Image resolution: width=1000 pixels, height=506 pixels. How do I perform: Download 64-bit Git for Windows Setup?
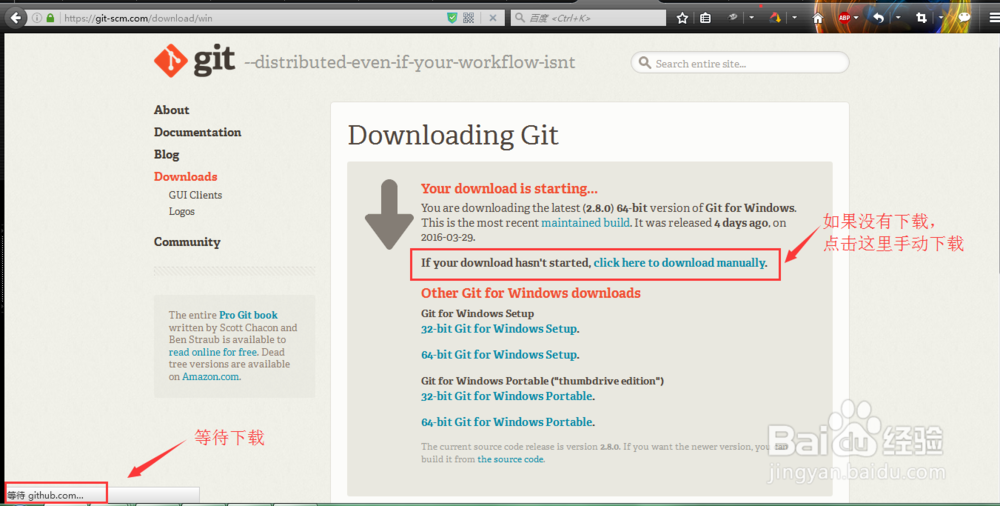[499, 355]
